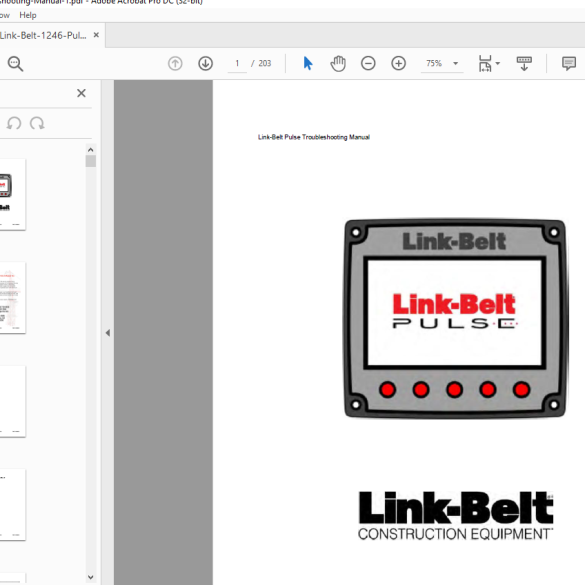The width and height of the screenshot is (585, 585).
Task: Open the zoom level dropdown arrow
Action: 456,63
